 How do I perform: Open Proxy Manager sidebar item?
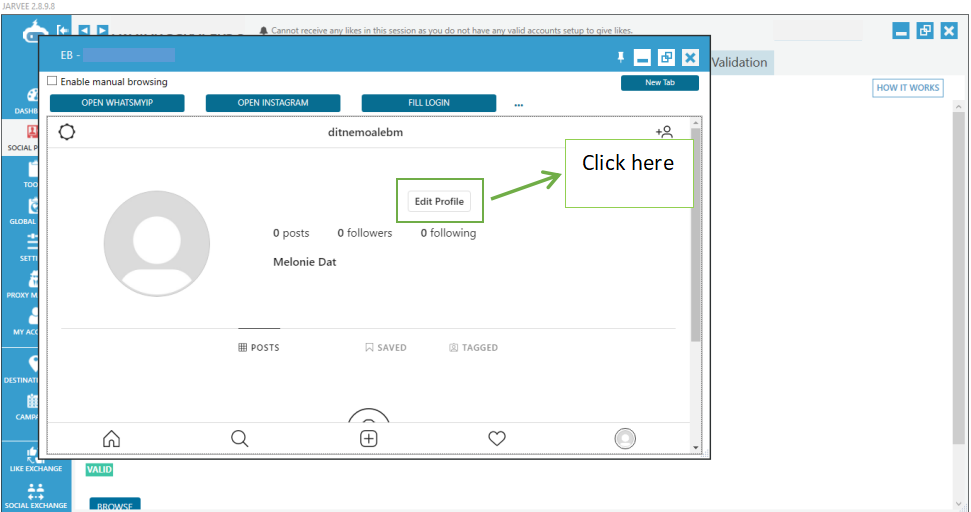coord(24,285)
